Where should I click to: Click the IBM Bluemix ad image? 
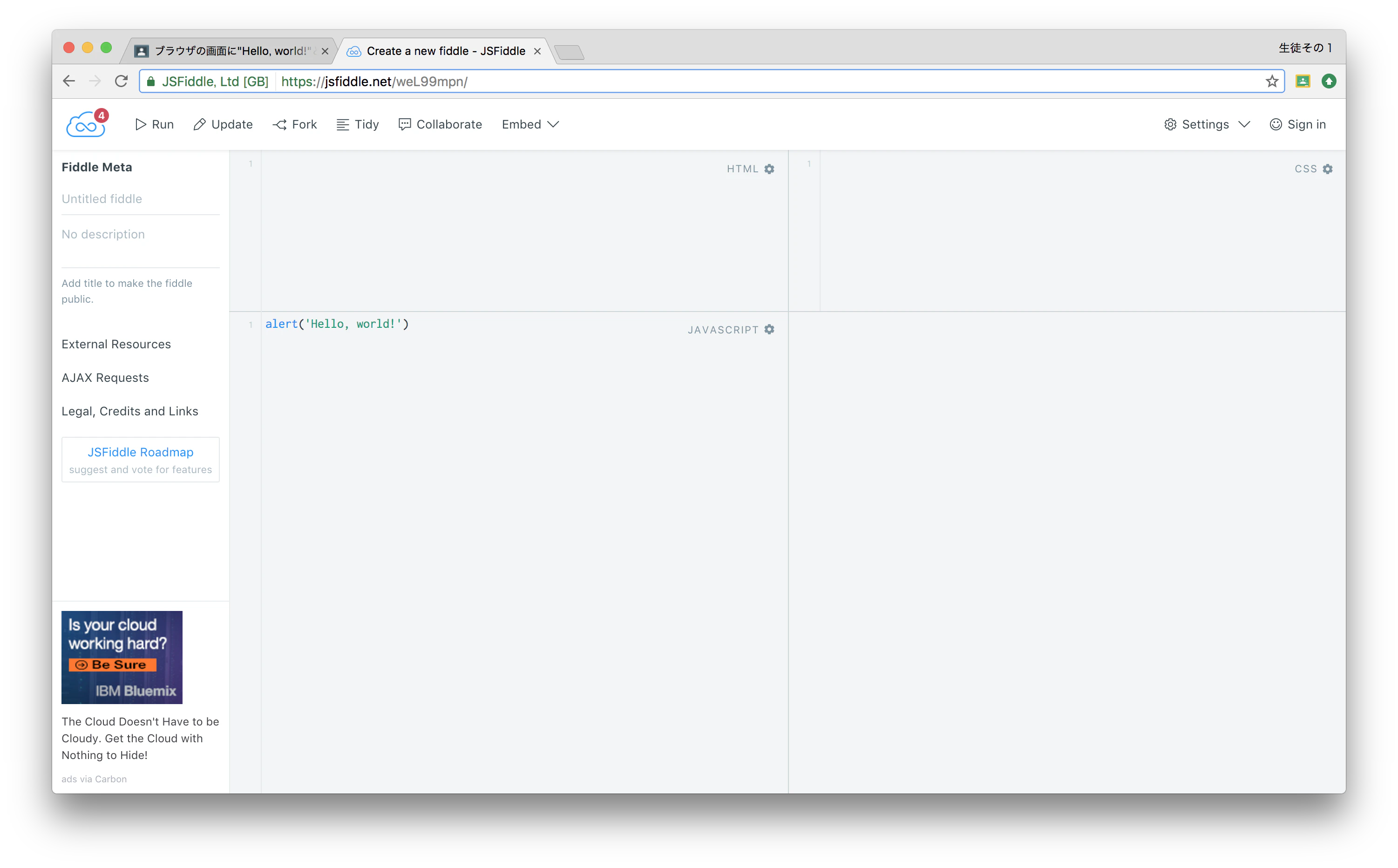tap(122, 658)
